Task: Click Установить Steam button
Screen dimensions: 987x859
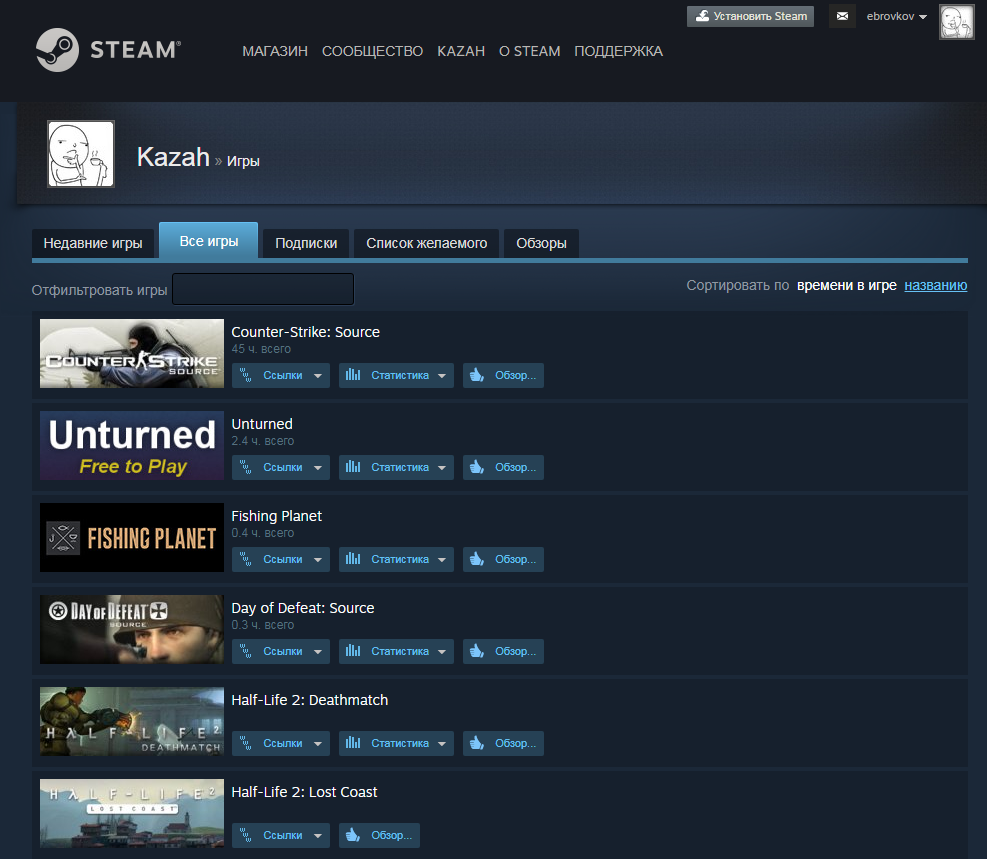Action: tap(750, 16)
